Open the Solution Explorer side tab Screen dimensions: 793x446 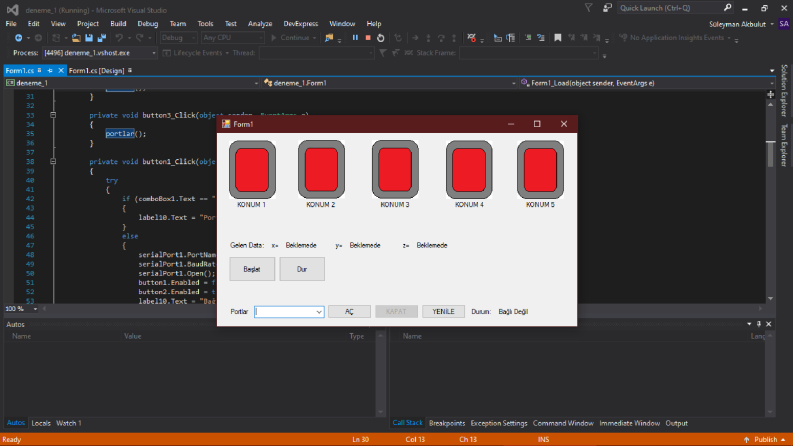[x=784, y=91]
